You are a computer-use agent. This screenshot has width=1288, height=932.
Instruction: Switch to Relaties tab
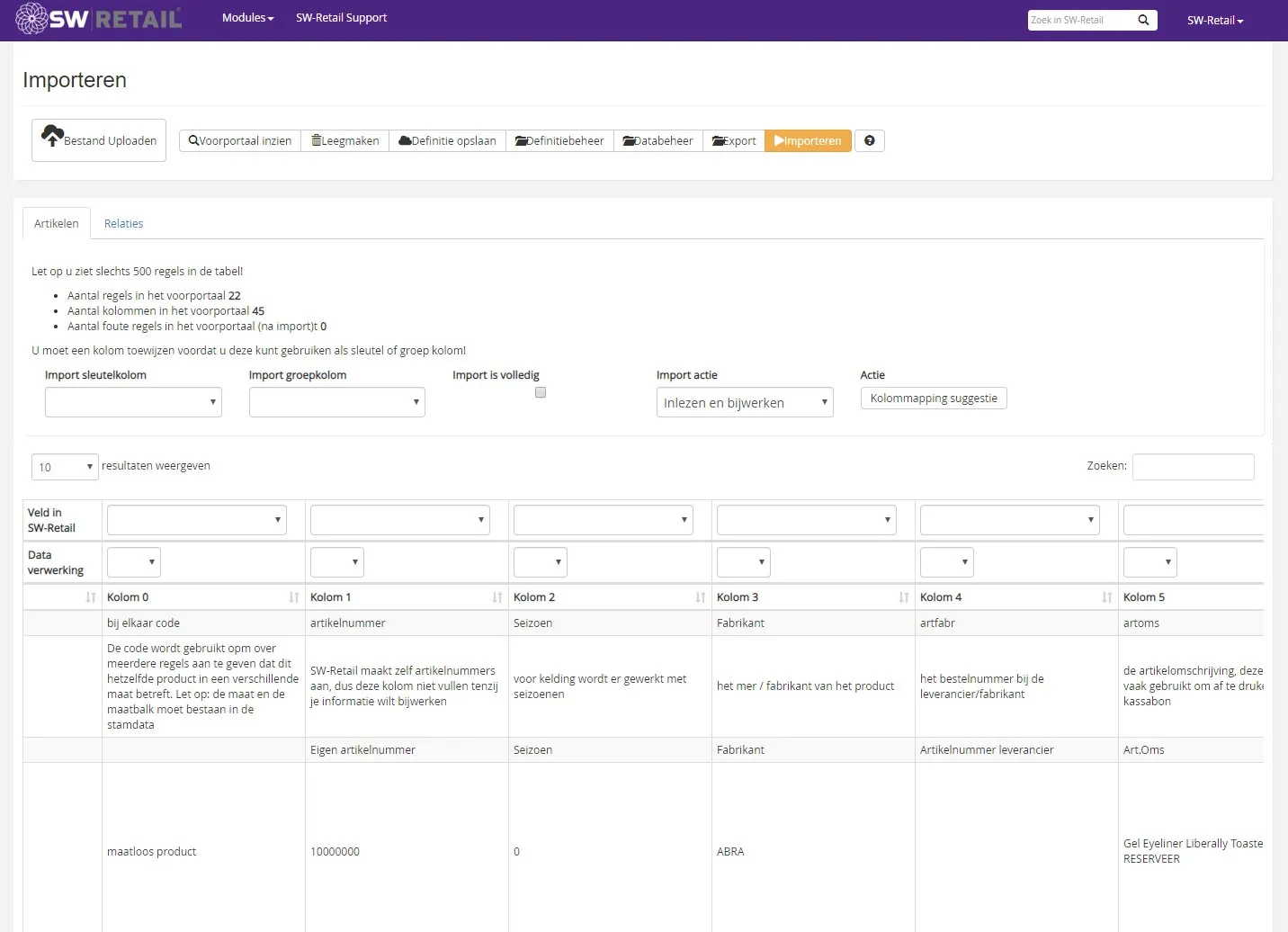(x=123, y=223)
